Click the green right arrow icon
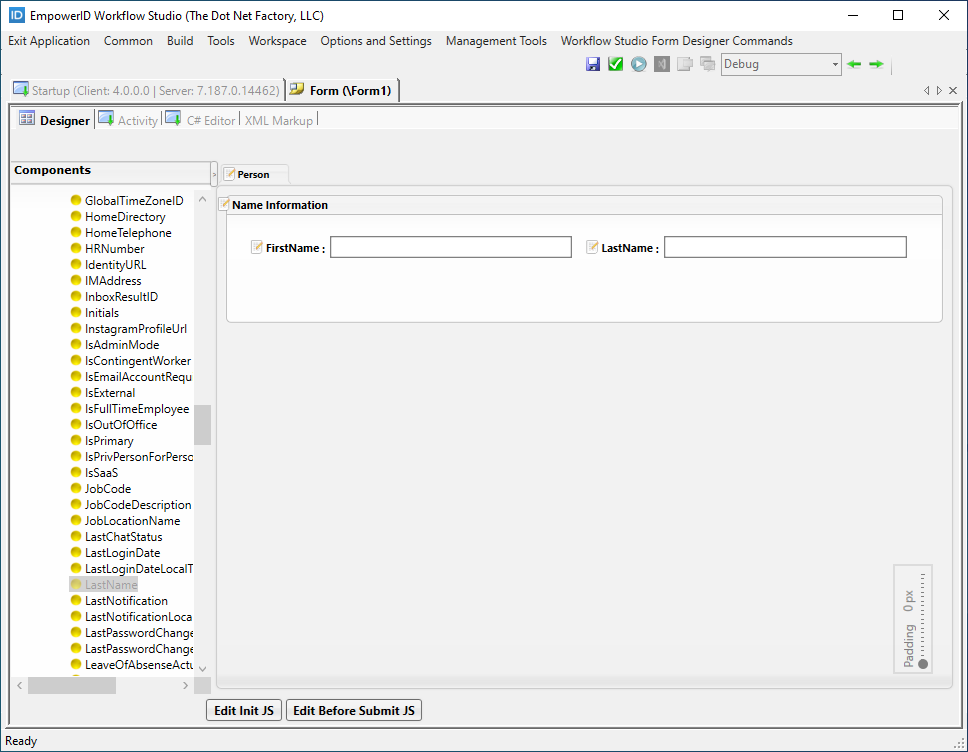This screenshot has height=752, width=968. click(876, 64)
